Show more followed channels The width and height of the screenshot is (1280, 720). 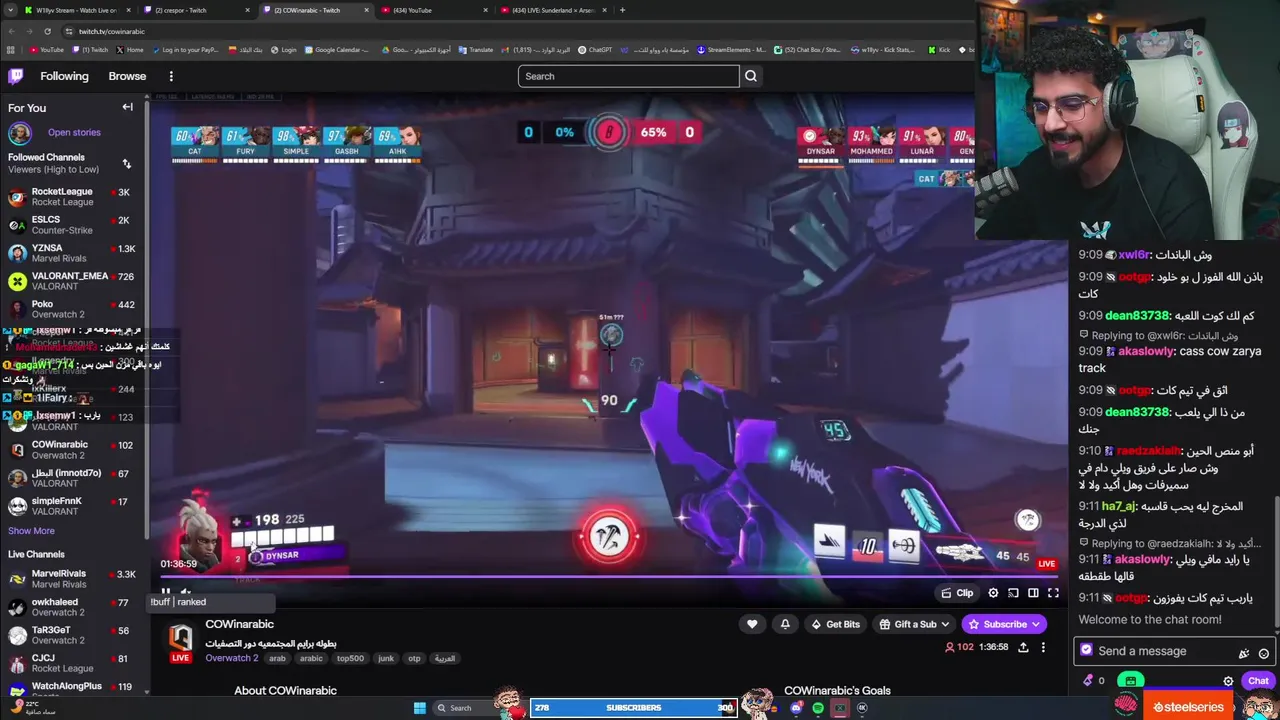(x=31, y=531)
